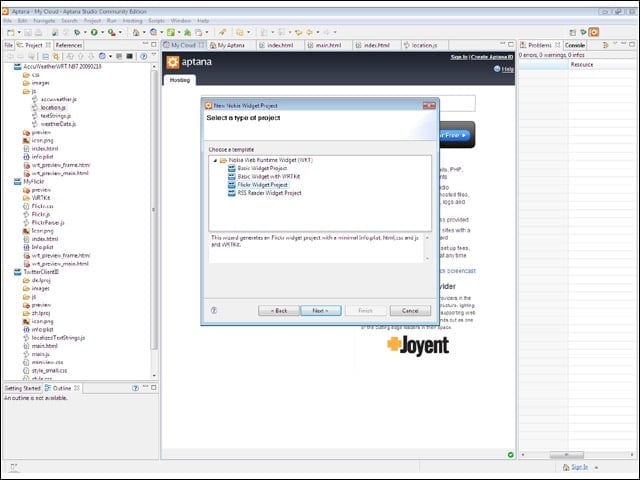Click the green sync toolbar icon
This screenshot has height=480, width=640.
point(171,32)
